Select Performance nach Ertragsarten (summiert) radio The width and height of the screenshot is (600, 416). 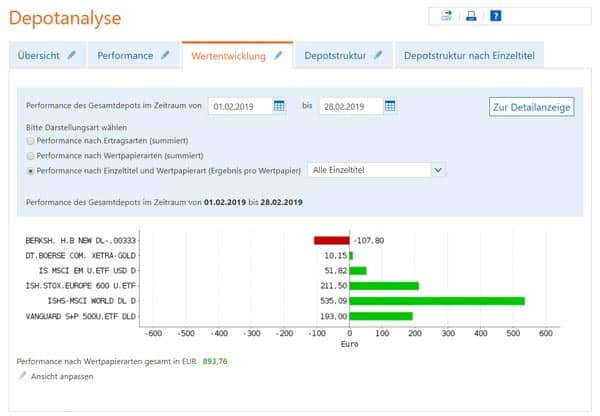coord(30,141)
